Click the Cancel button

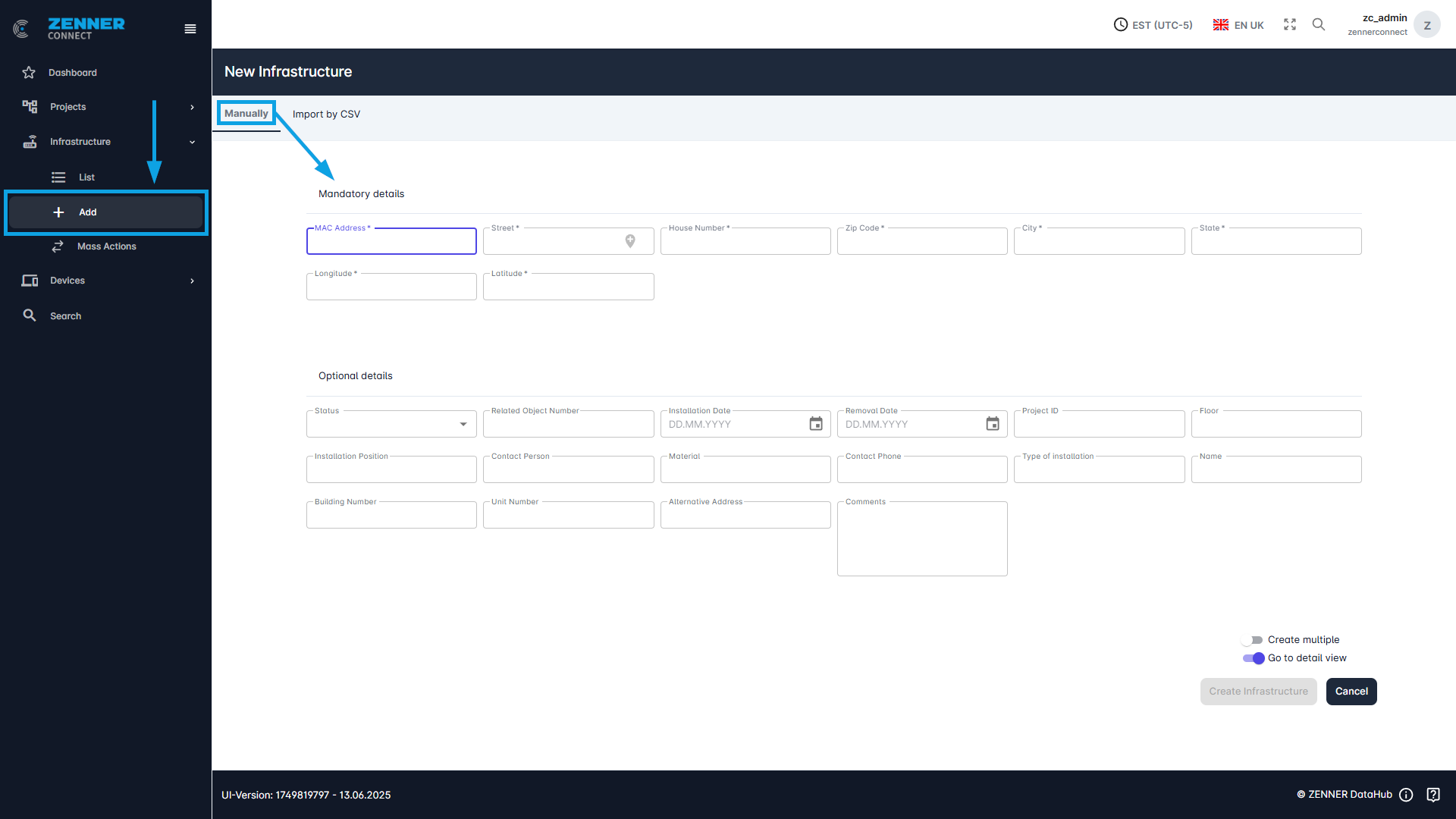(1351, 691)
